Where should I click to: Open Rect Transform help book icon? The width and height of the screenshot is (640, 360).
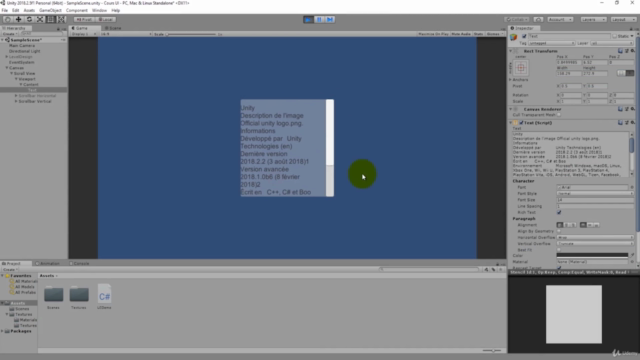click(x=620, y=51)
